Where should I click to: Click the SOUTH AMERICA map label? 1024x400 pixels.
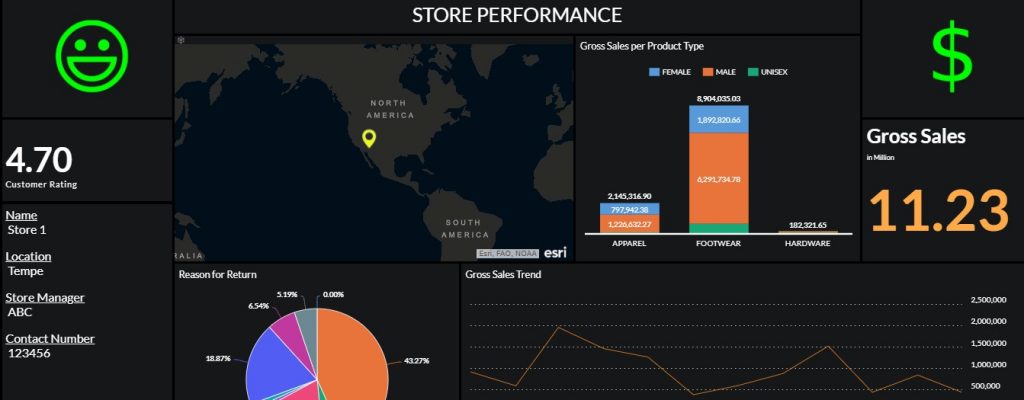click(464, 229)
